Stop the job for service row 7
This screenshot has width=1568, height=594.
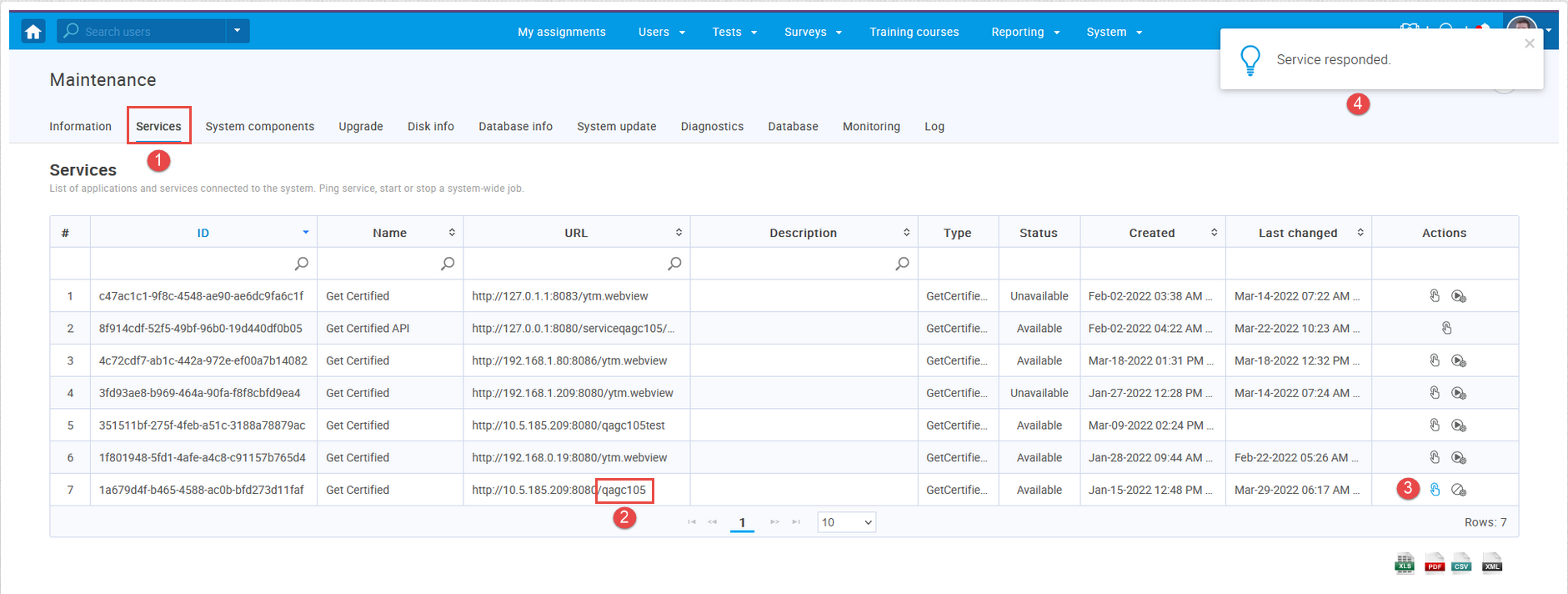click(x=1458, y=490)
